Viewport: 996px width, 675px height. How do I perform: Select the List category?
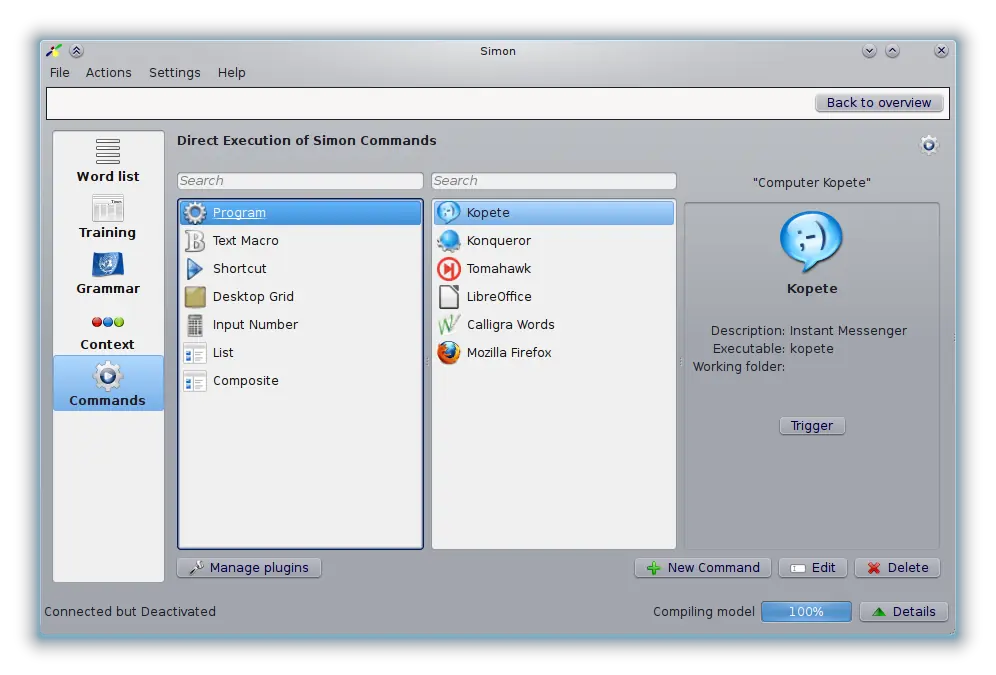(300, 352)
